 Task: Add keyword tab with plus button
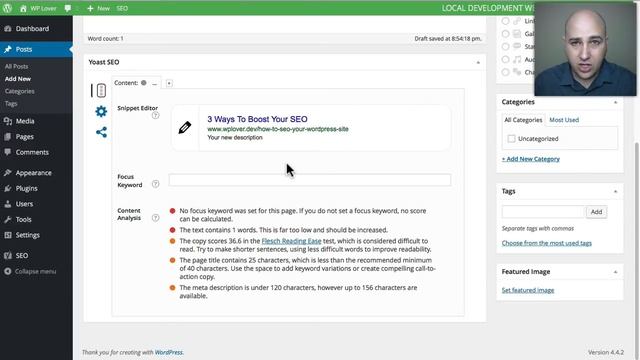coord(169,83)
